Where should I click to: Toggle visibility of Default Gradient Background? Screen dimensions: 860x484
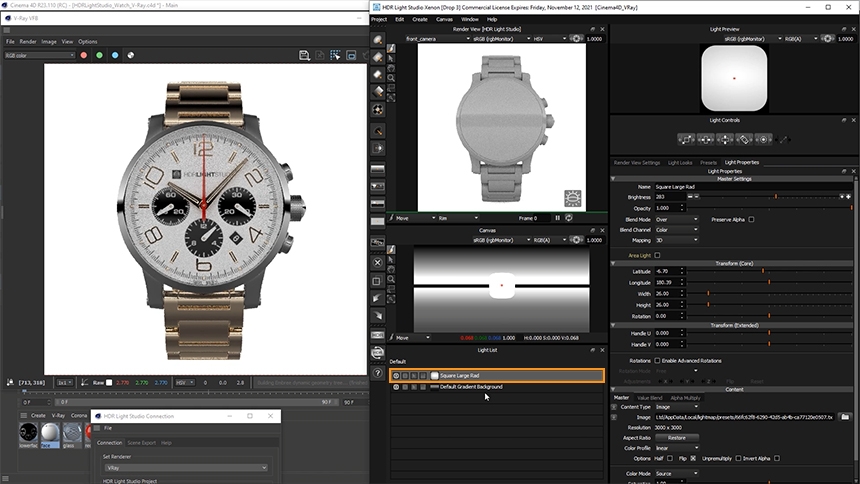point(396,387)
